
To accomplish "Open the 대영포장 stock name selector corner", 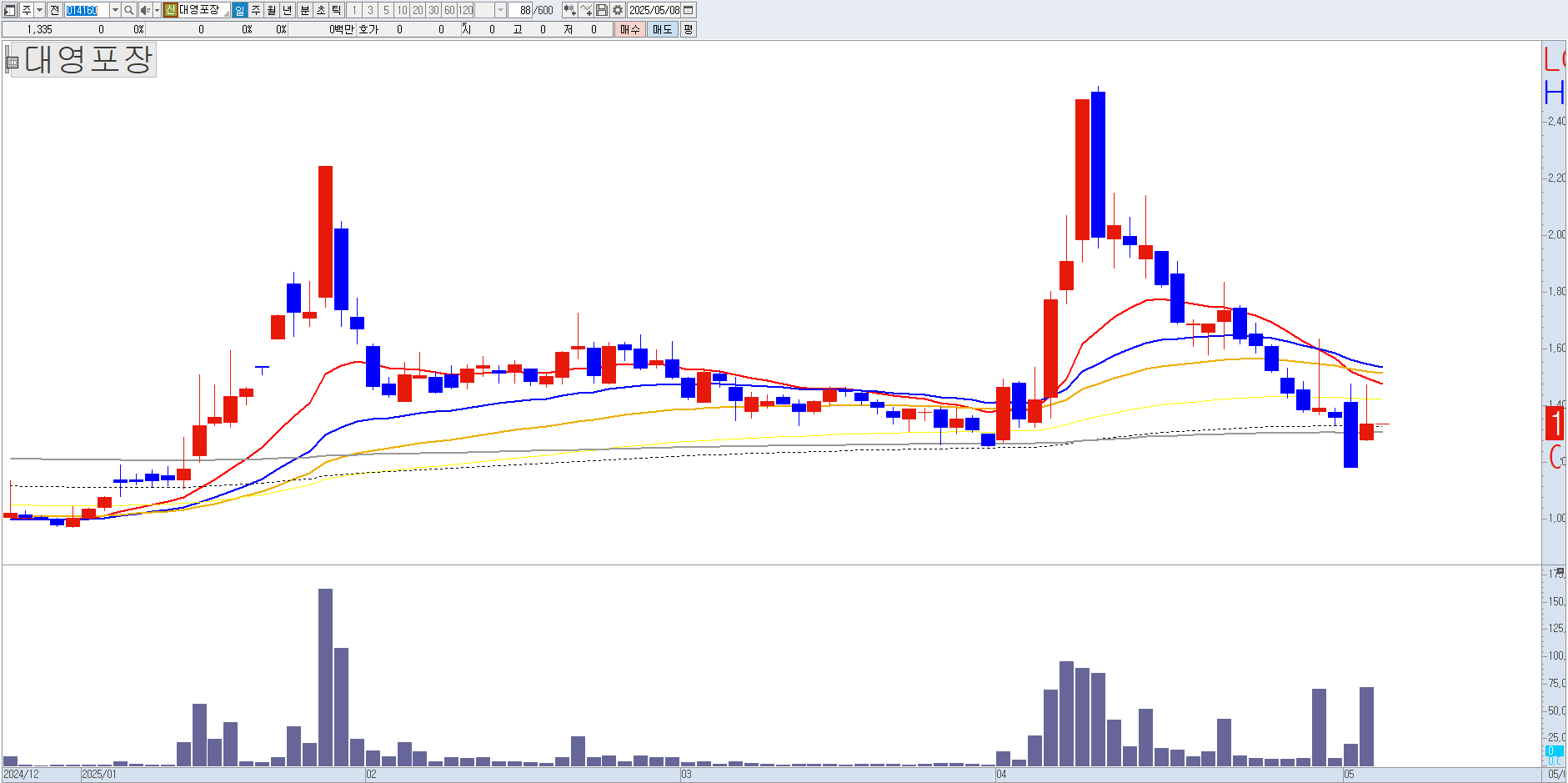I will 226,13.
